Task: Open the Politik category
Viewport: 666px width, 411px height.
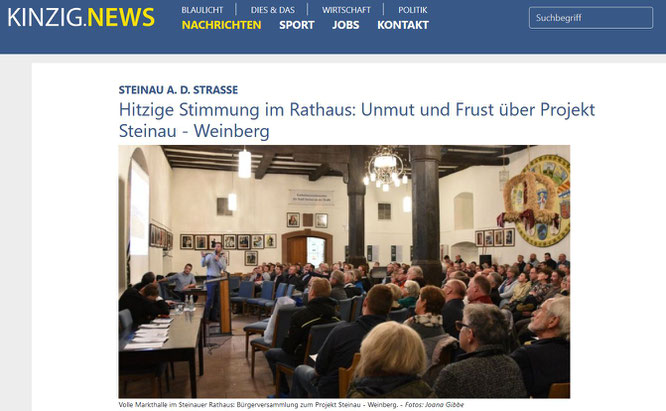Action: coord(413,10)
